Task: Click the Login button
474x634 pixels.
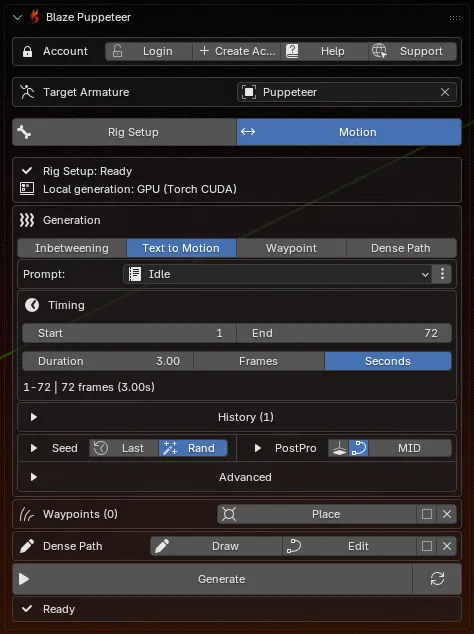Action: pyautogui.click(x=148, y=51)
